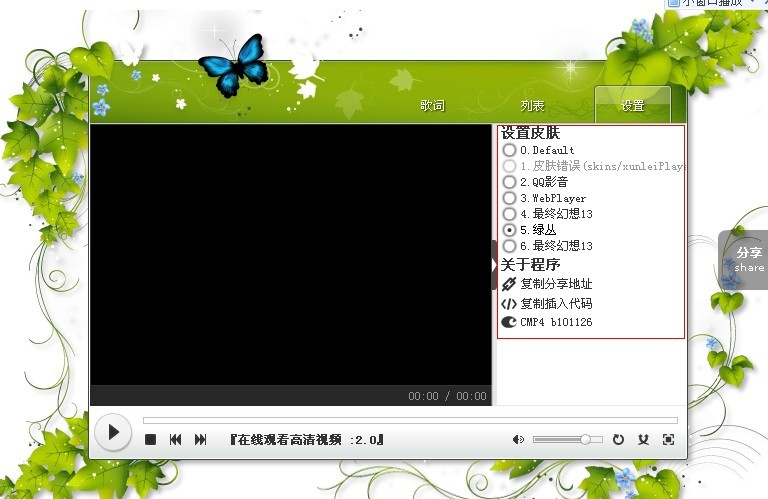Viewport: 768px width, 499px height.
Task: Click the title 在线观看高清视频 :2.0
Action: 307,440
